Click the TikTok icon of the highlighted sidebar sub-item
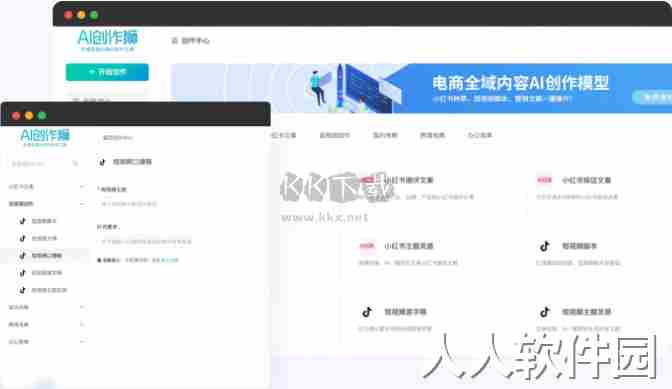The image size is (672, 389). (22, 255)
